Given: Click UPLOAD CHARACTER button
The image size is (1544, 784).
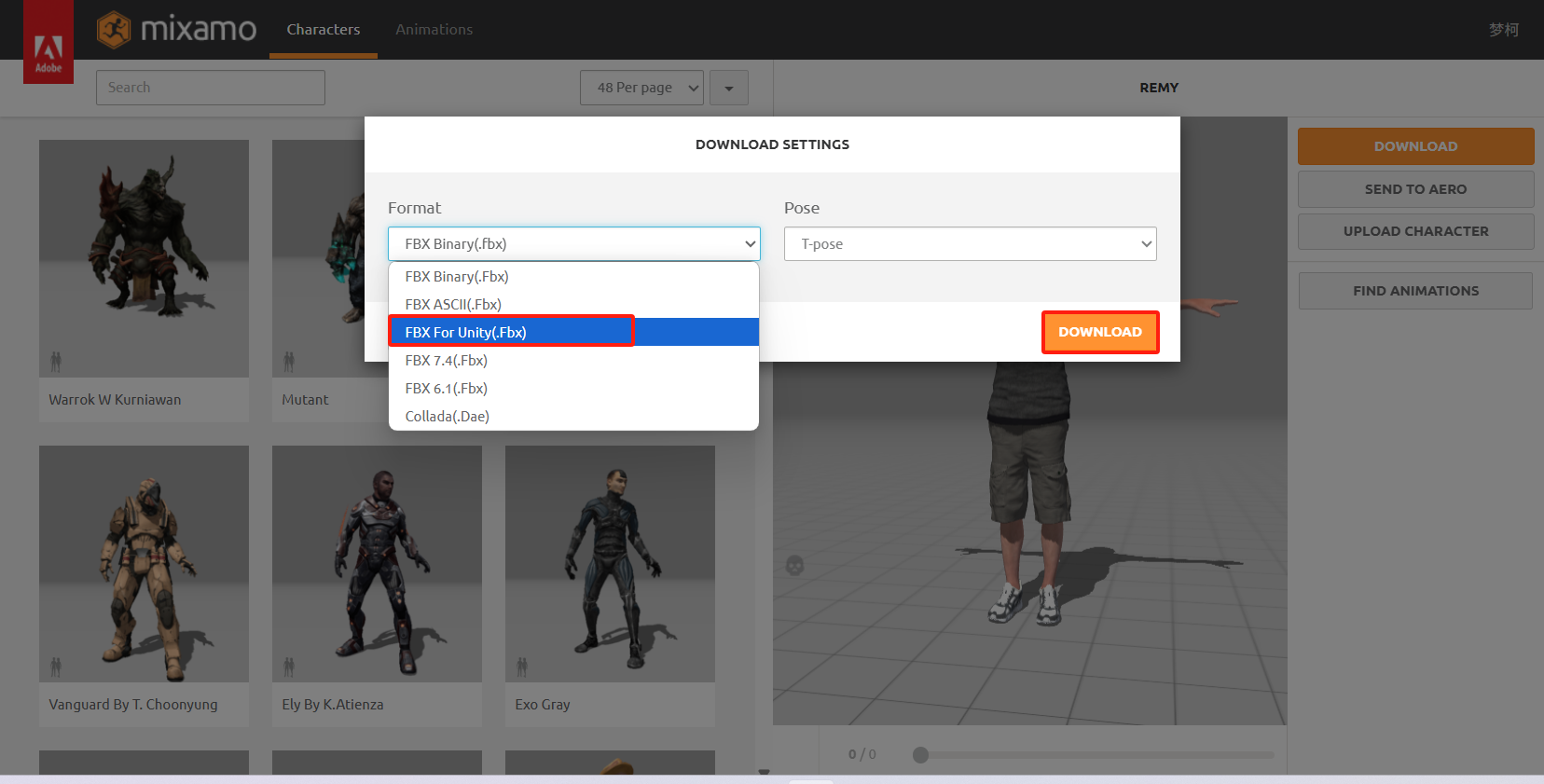Looking at the screenshot, I should click(1415, 231).
